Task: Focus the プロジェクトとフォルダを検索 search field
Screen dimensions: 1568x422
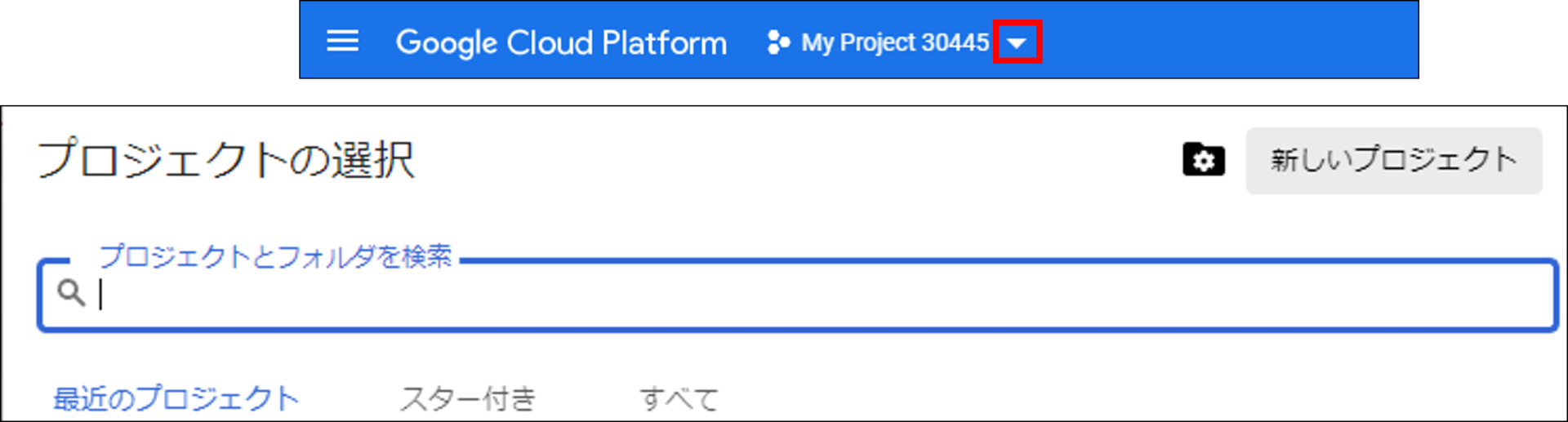Action: (x=798, y=295)
